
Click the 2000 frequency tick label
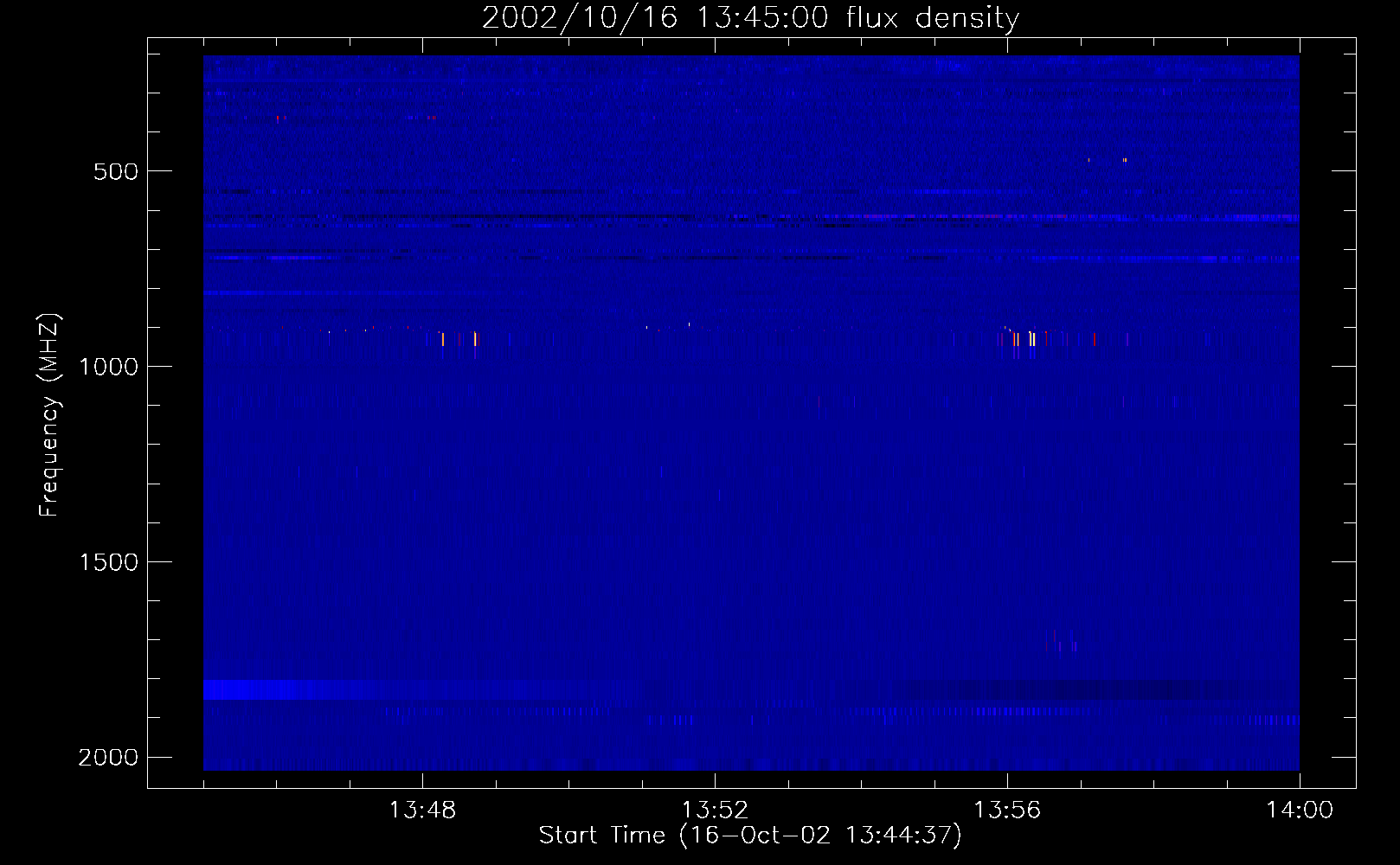point(108,758)
